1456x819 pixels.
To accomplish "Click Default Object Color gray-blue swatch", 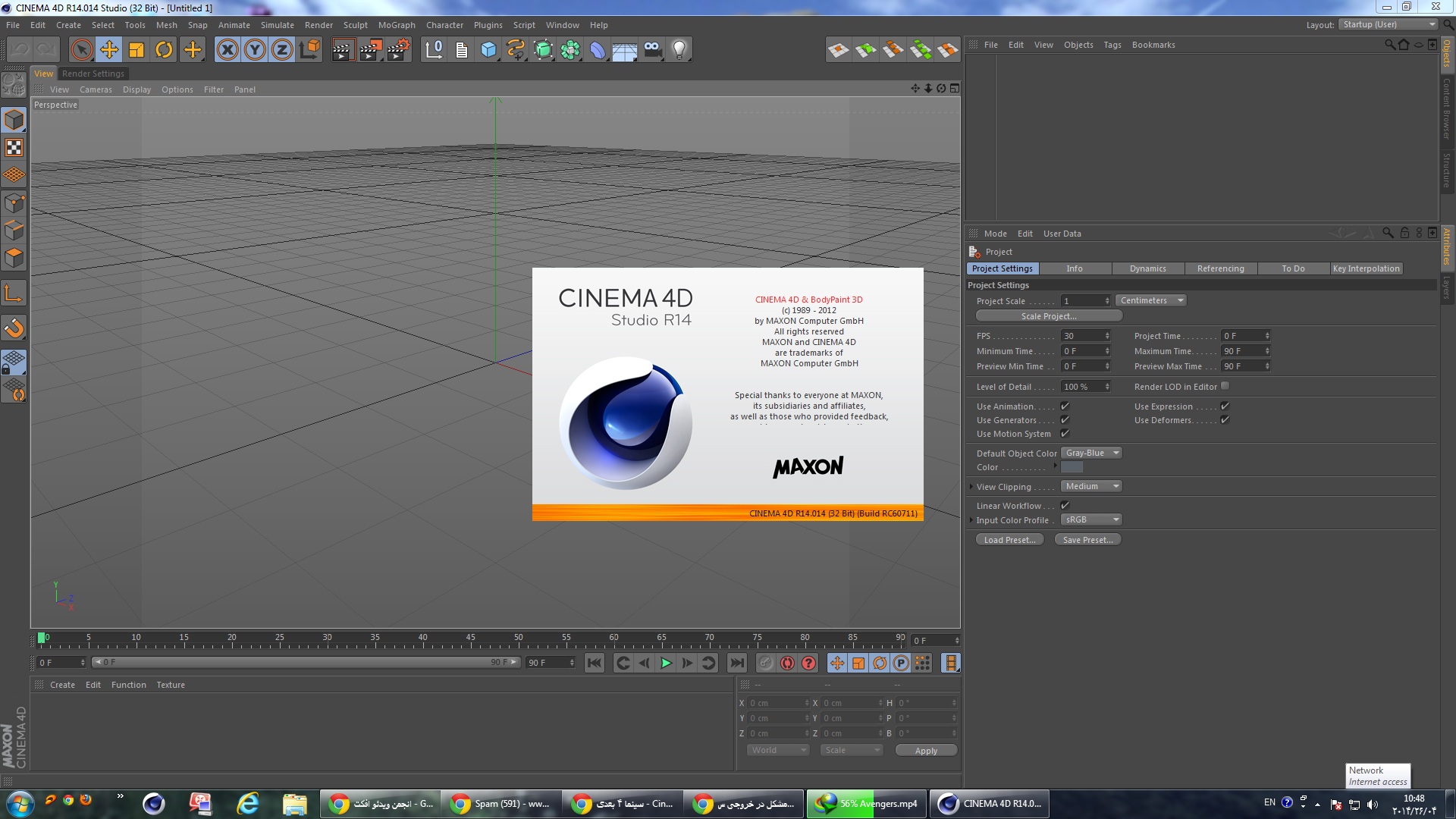I will 1071,467.
